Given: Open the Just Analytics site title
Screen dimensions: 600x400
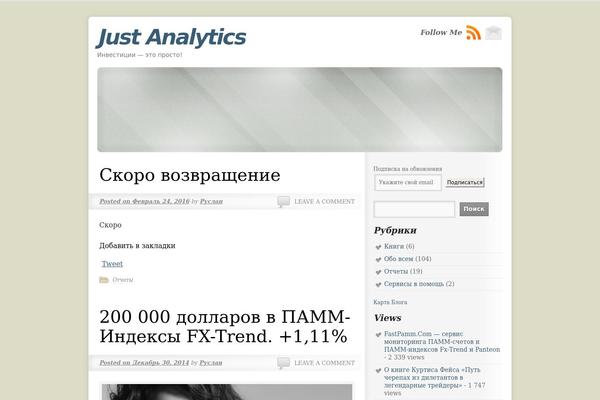Looking at the screenshot, I should coord(171,38).
